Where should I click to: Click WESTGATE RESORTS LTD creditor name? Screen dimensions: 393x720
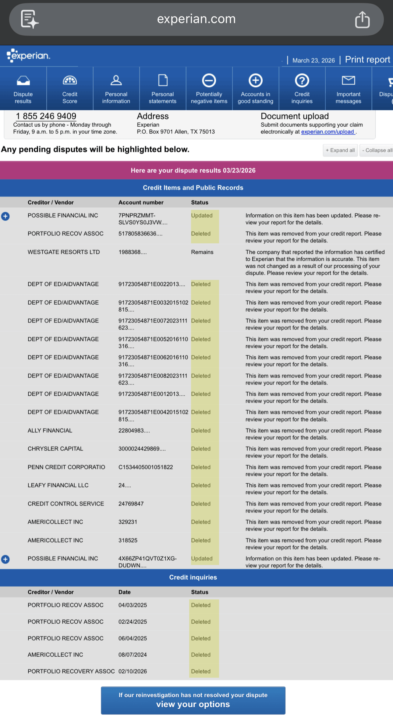pos(63,252)
